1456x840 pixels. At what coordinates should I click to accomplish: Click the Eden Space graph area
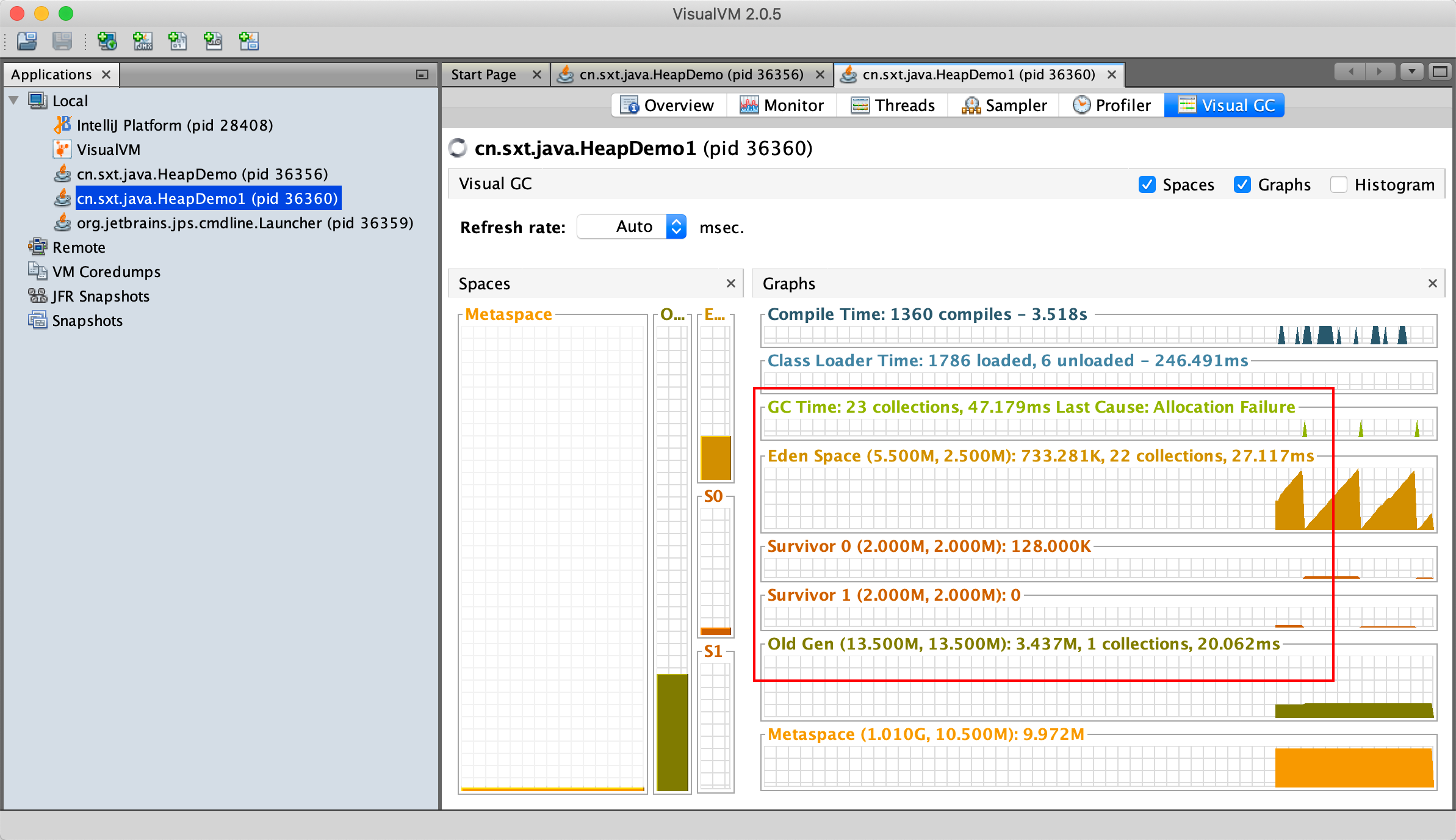(1098, 499)
